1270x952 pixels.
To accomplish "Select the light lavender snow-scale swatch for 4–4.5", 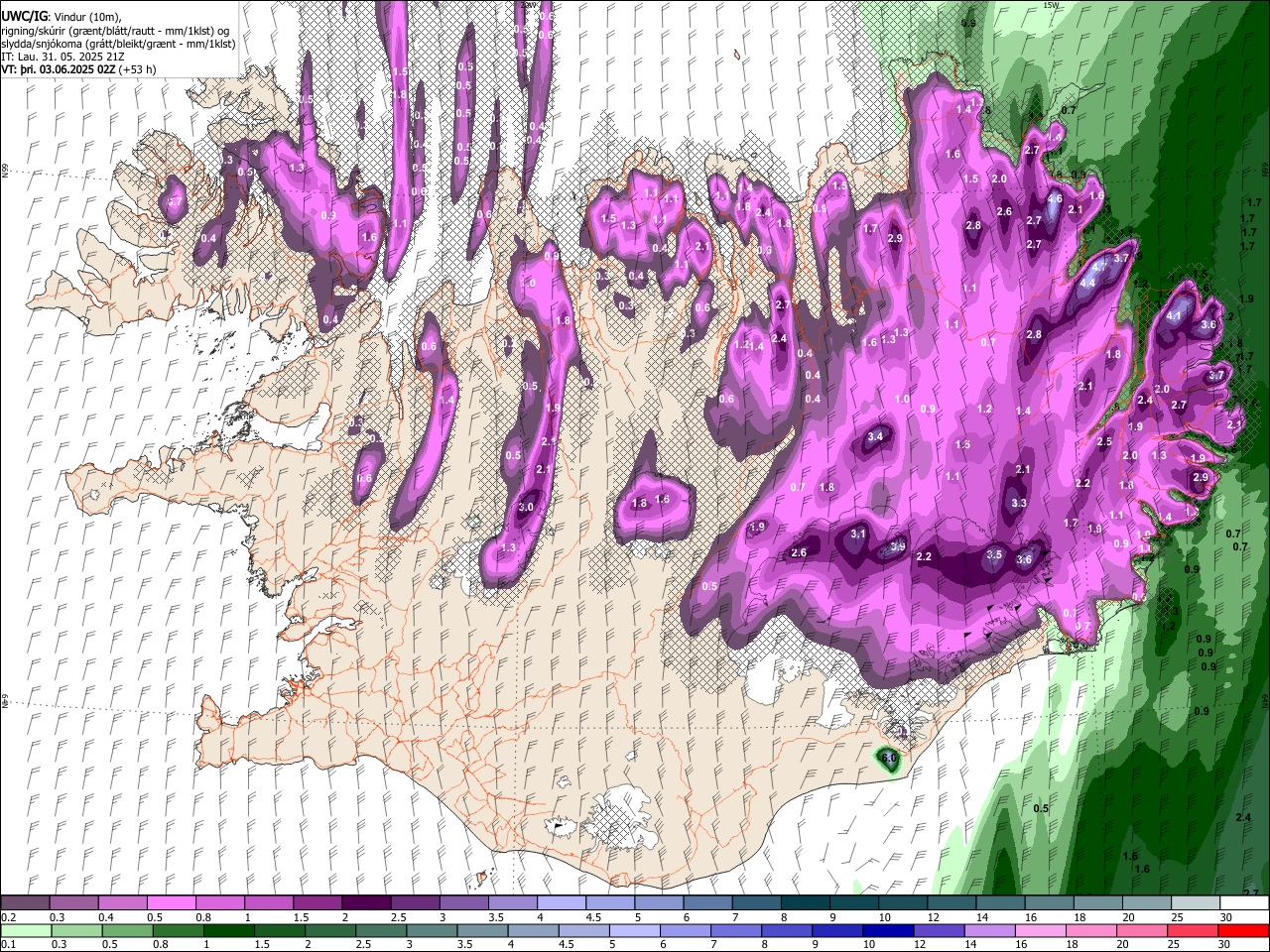I will point(561,903).
